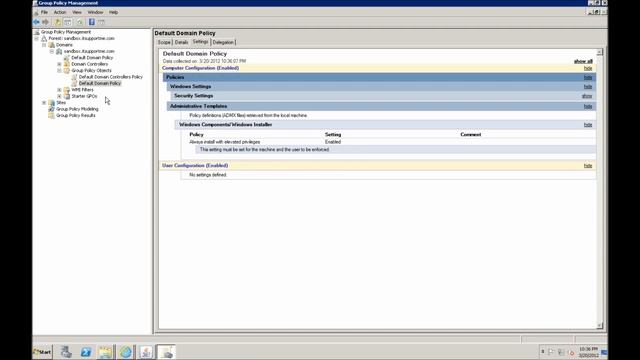Click the clock in the system tray
This screenshot has height=360, width=640.
click(x=588, y=352)
